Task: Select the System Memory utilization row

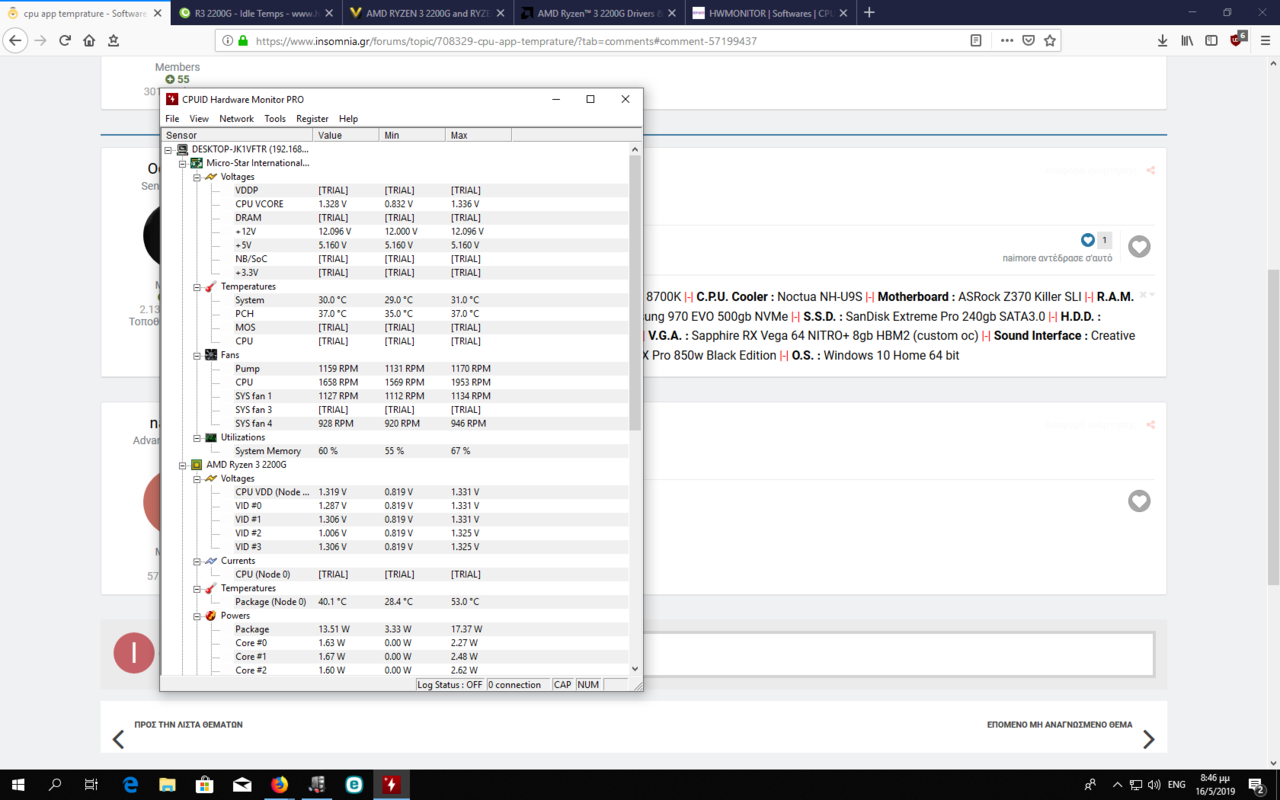Action: (x=395, y=451)
